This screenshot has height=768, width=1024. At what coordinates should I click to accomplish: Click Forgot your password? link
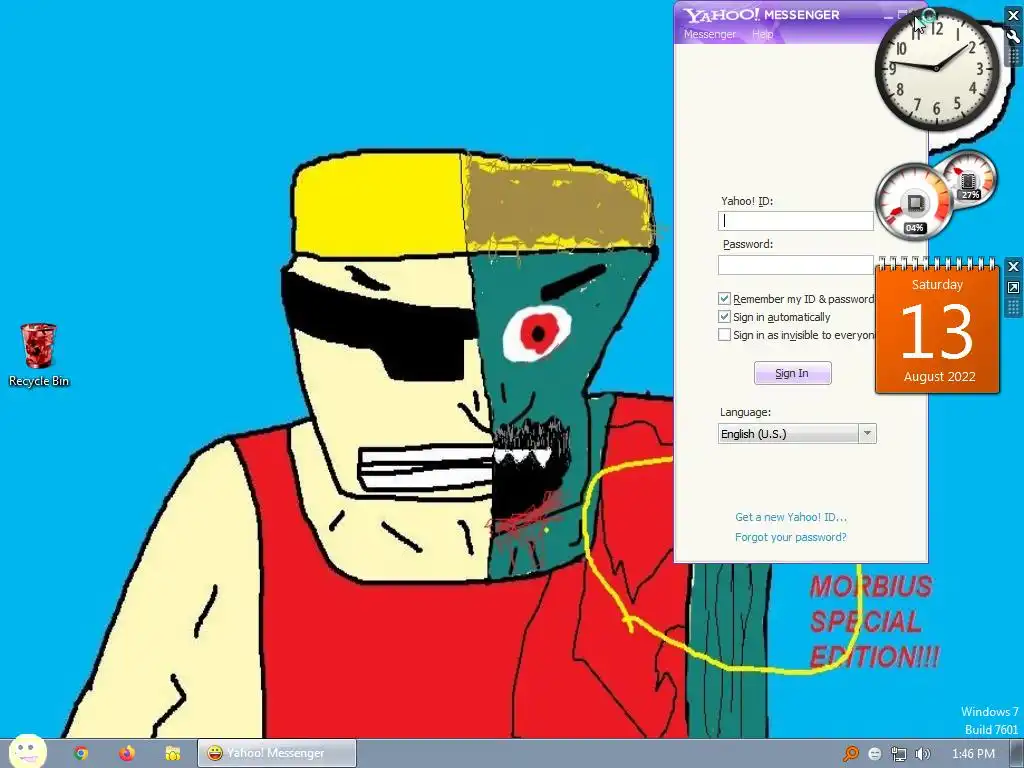point(790,537)
